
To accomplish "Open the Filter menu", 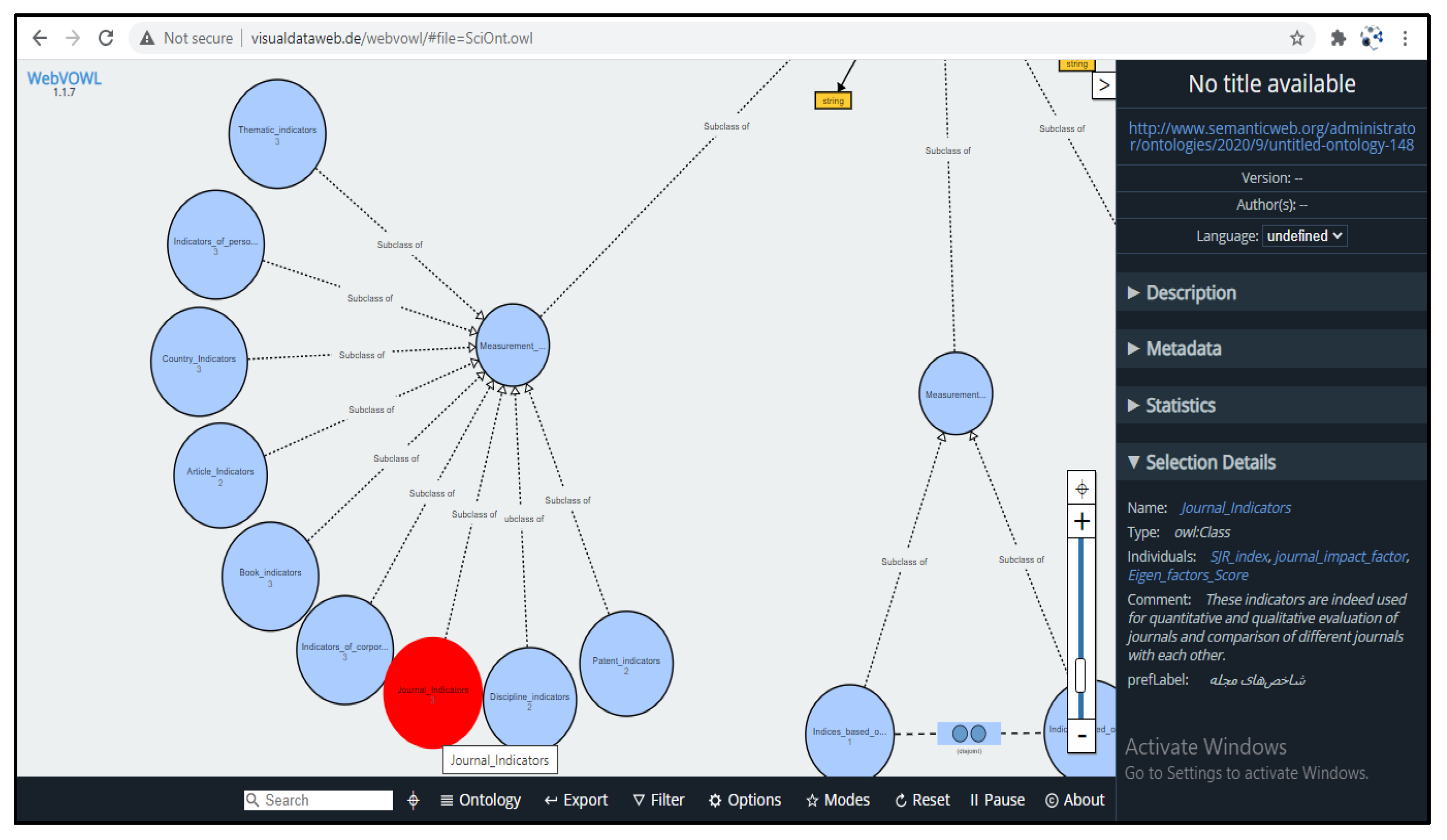I will [658, 799].
